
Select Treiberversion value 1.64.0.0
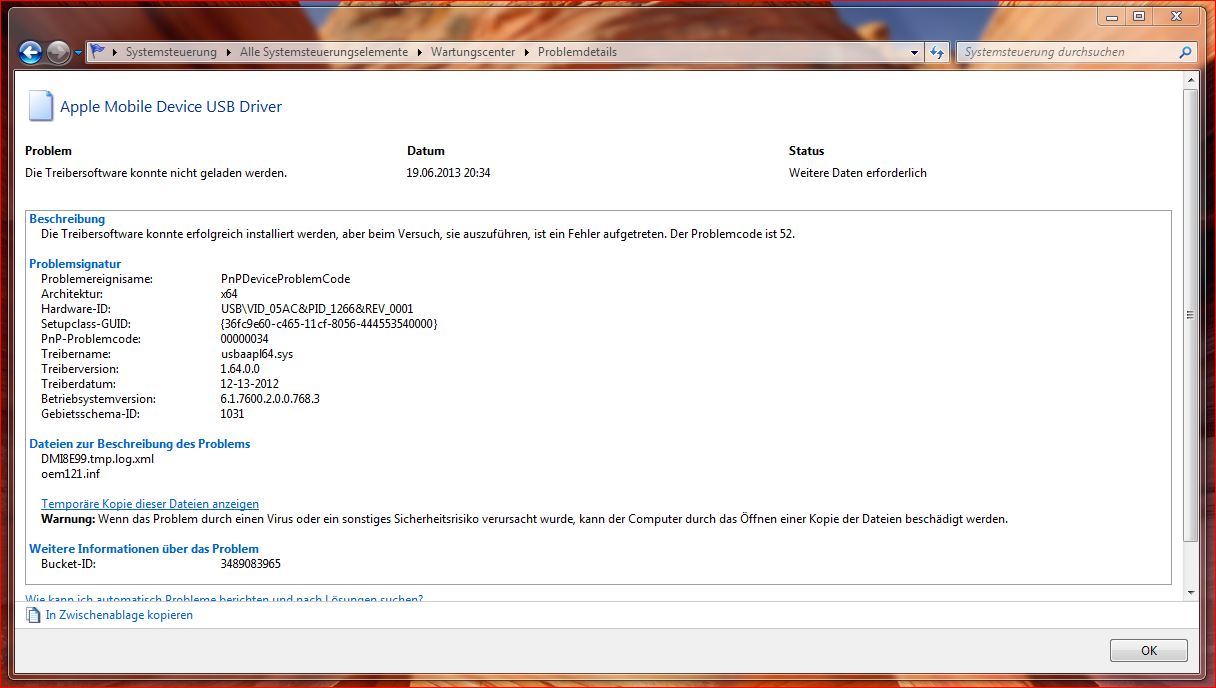[240, 369]
